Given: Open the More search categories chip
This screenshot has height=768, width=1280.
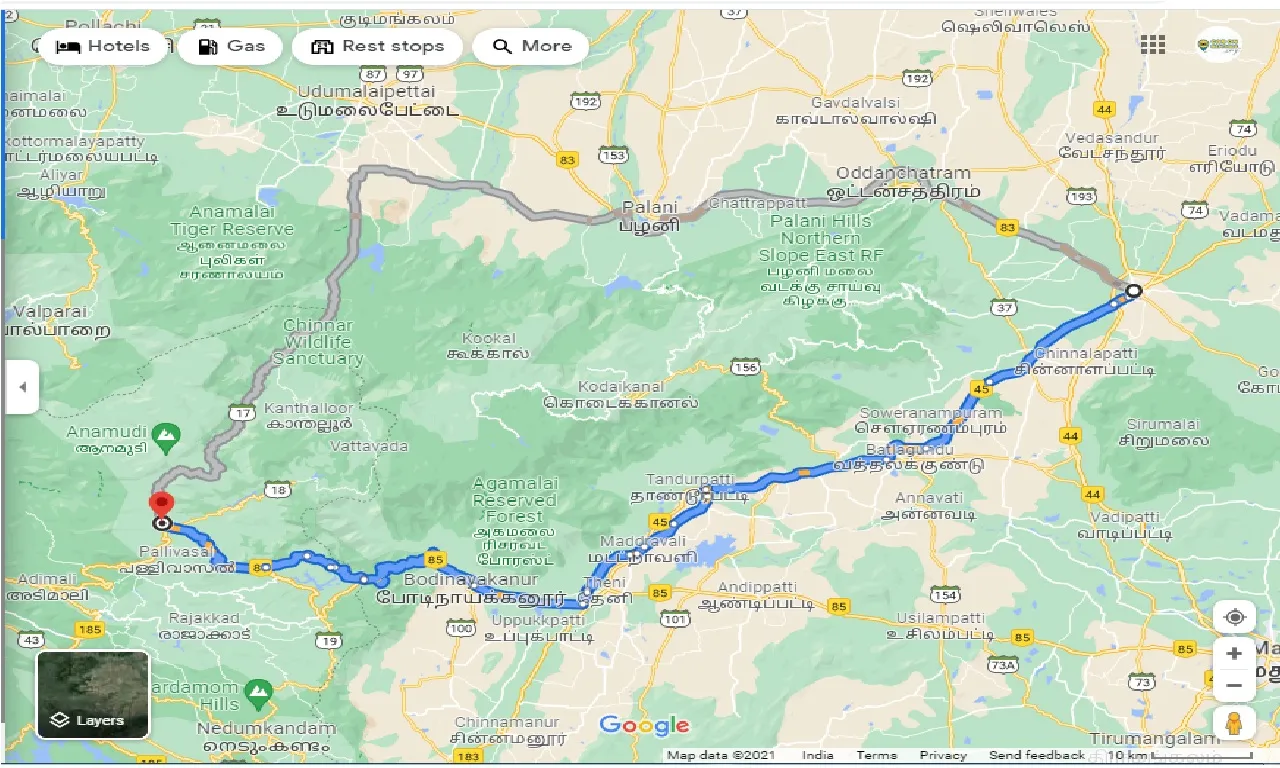Looking at the screenshot, I should [x=534, y=46].
